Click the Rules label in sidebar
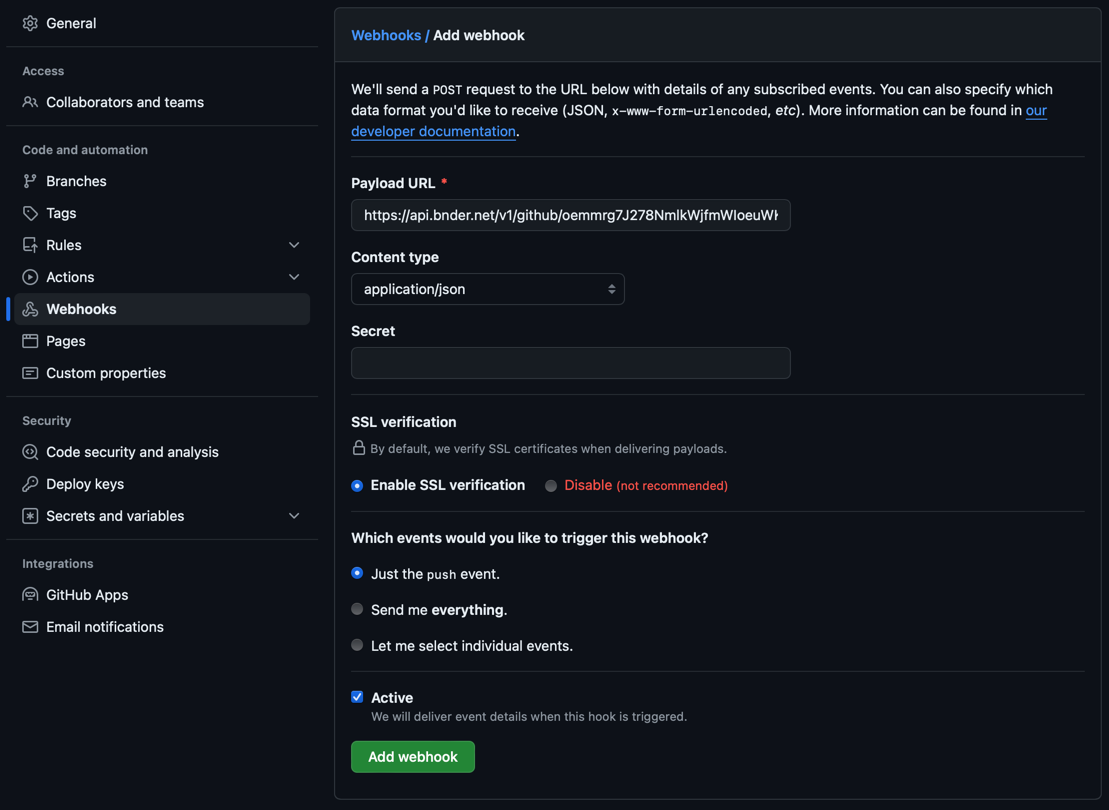Screen dimensions: 1109x810 click(x=64, y=245)
